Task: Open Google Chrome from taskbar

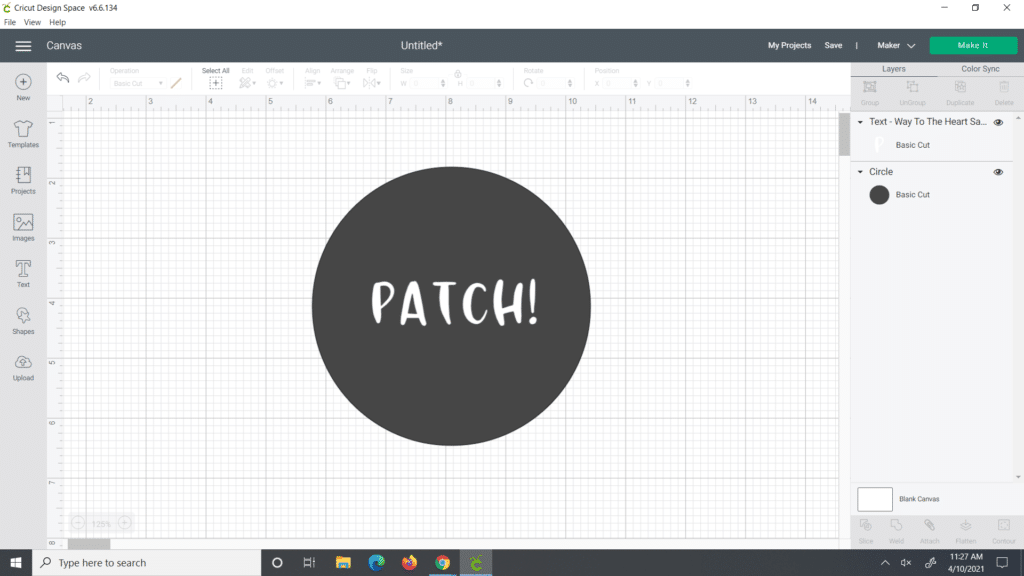Action: coord(442,562)
